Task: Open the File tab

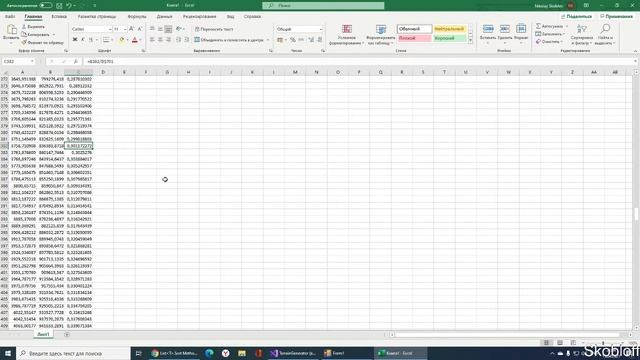Action: [x=10, y=17]
